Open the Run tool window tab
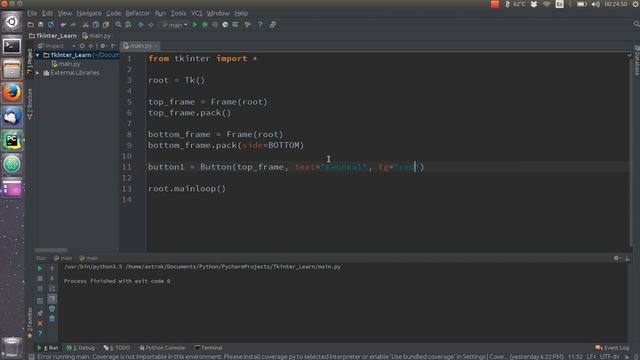Screen dimensions: 640x360 [48, 348]
